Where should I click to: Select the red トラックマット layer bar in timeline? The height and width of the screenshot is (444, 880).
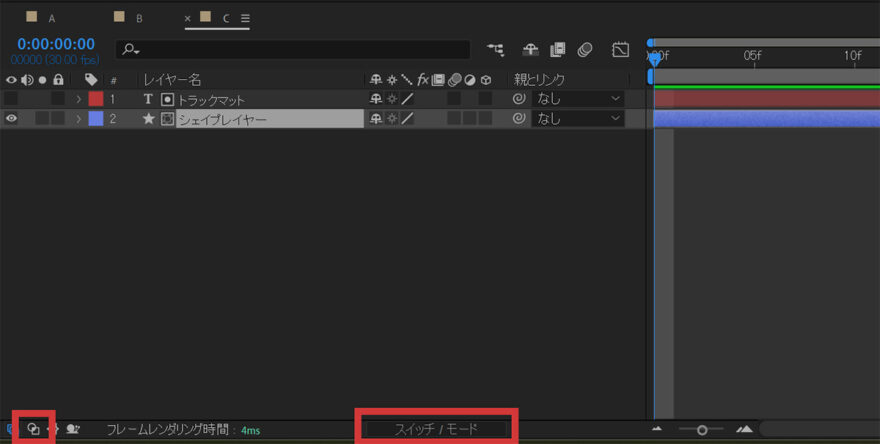point(767,99)
